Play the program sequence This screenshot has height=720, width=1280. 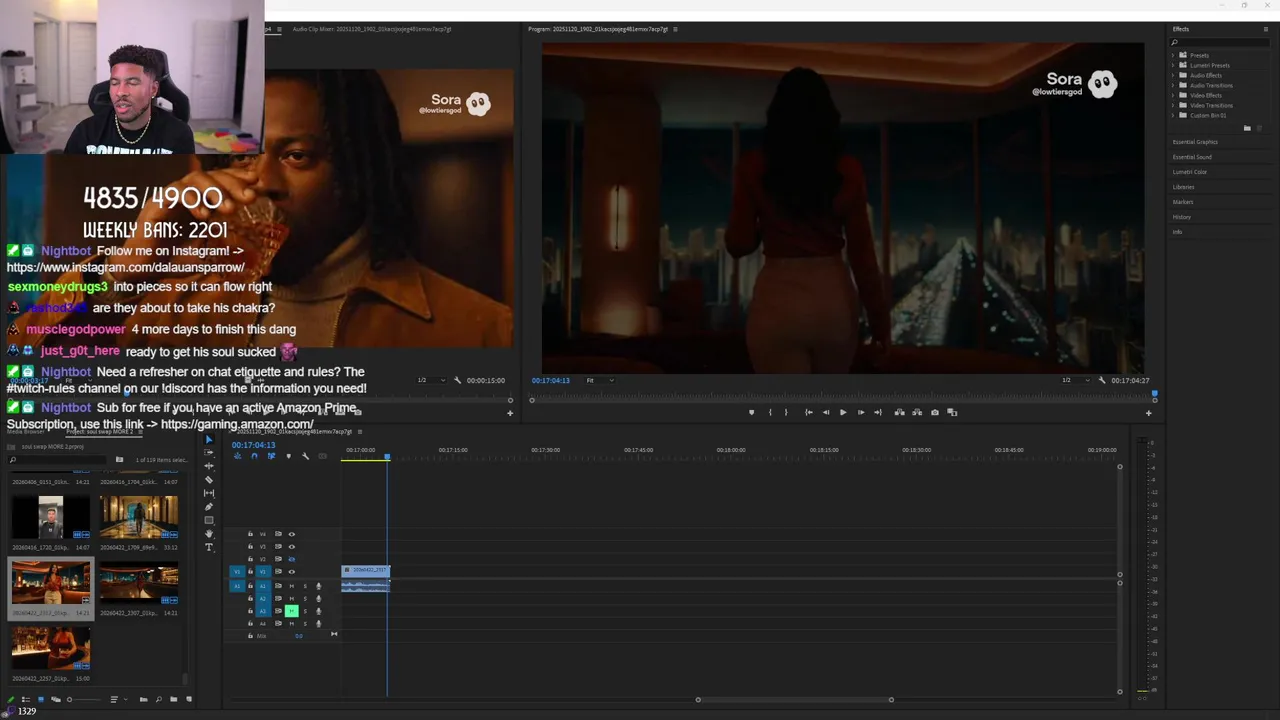(843, 412)
